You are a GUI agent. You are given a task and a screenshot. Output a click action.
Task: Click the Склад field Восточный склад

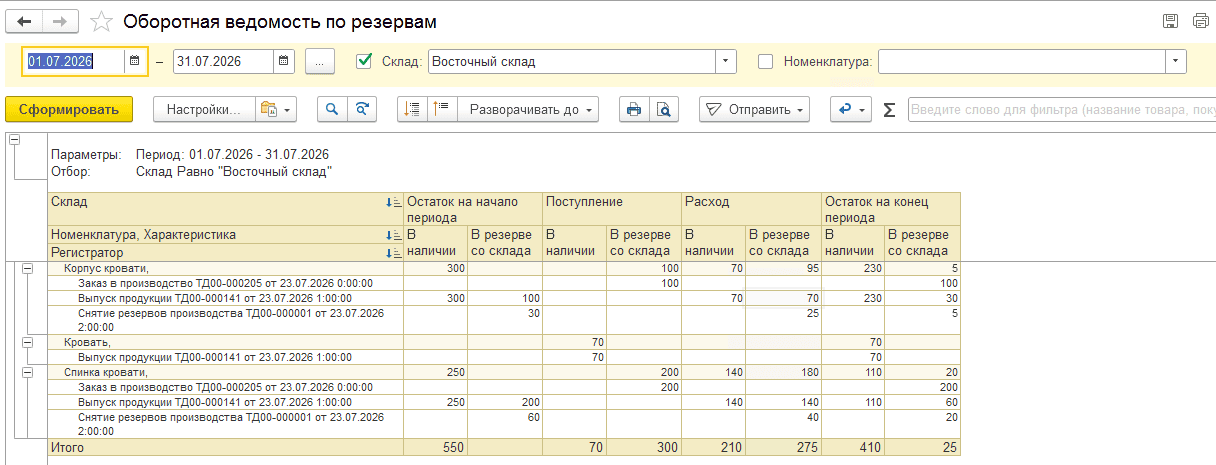point(572,61)
